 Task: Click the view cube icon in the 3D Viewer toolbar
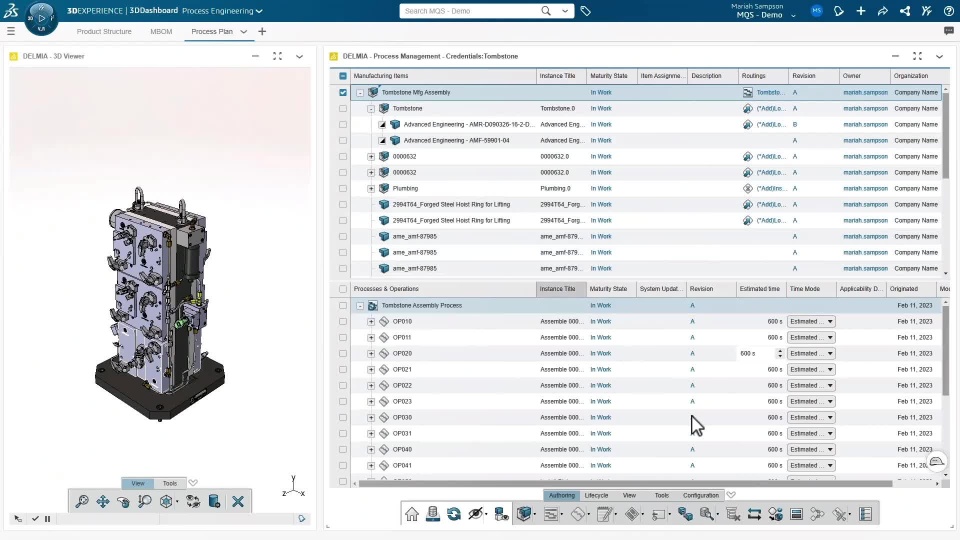(166, 501)
